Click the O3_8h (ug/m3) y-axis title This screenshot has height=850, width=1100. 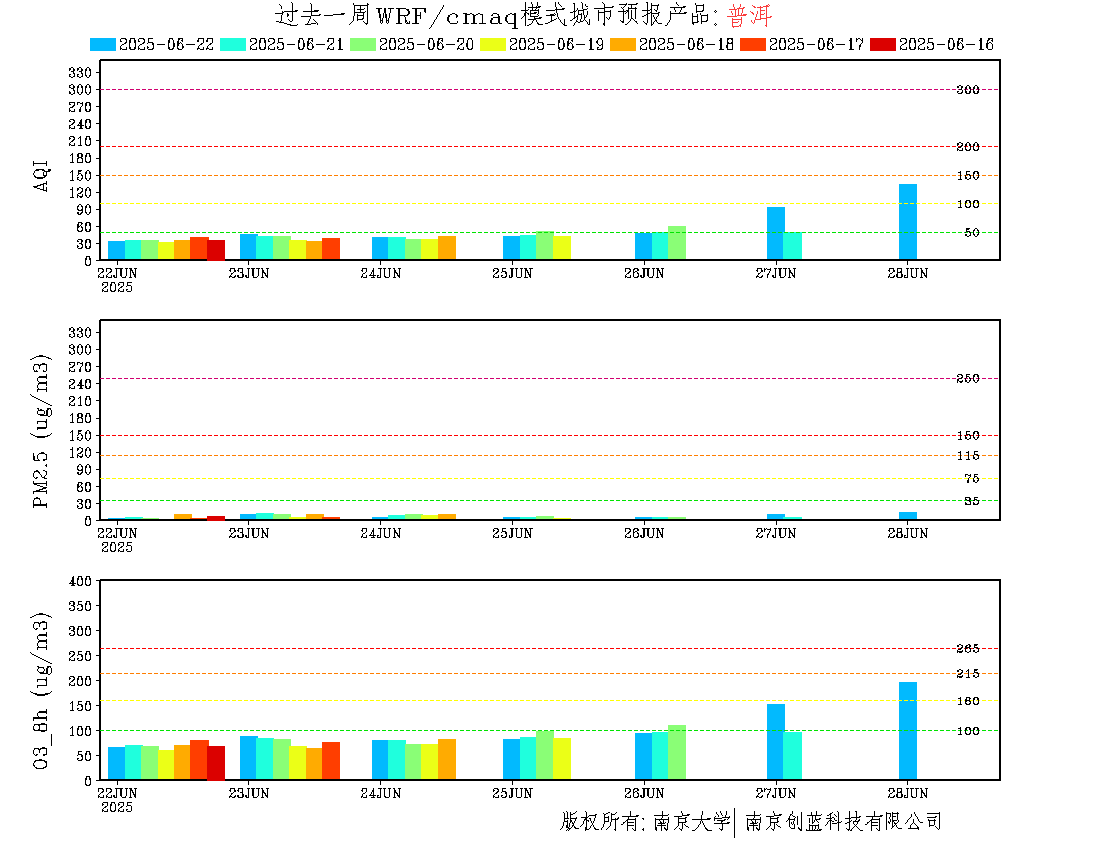[41, 691]
